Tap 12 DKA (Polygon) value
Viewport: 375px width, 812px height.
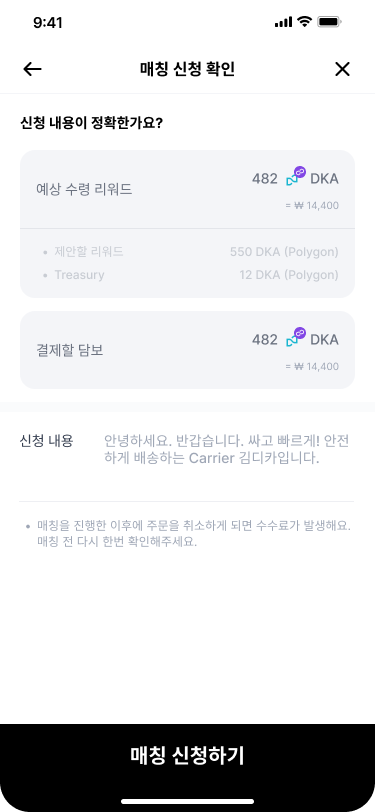[289, 275]
